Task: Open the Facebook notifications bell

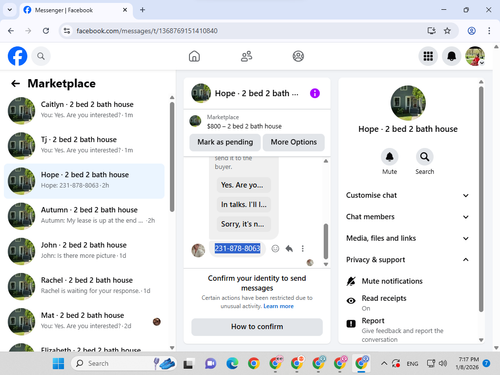Action: click(x=451, y=56)
